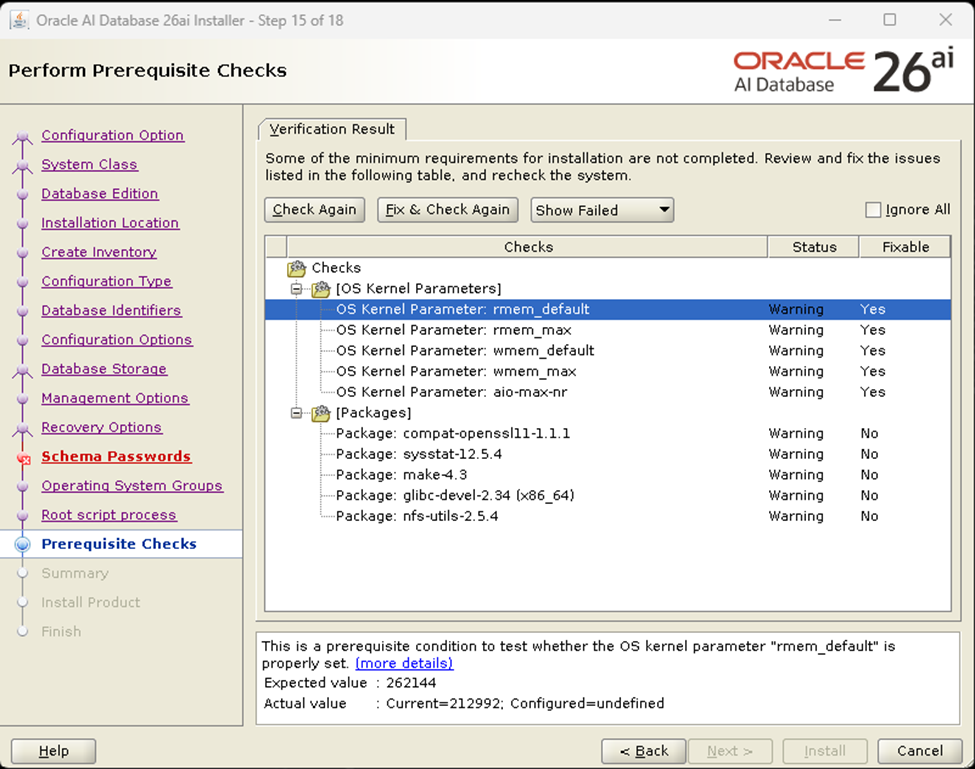
Task: Open the more details link
Action: coord(404,663)
